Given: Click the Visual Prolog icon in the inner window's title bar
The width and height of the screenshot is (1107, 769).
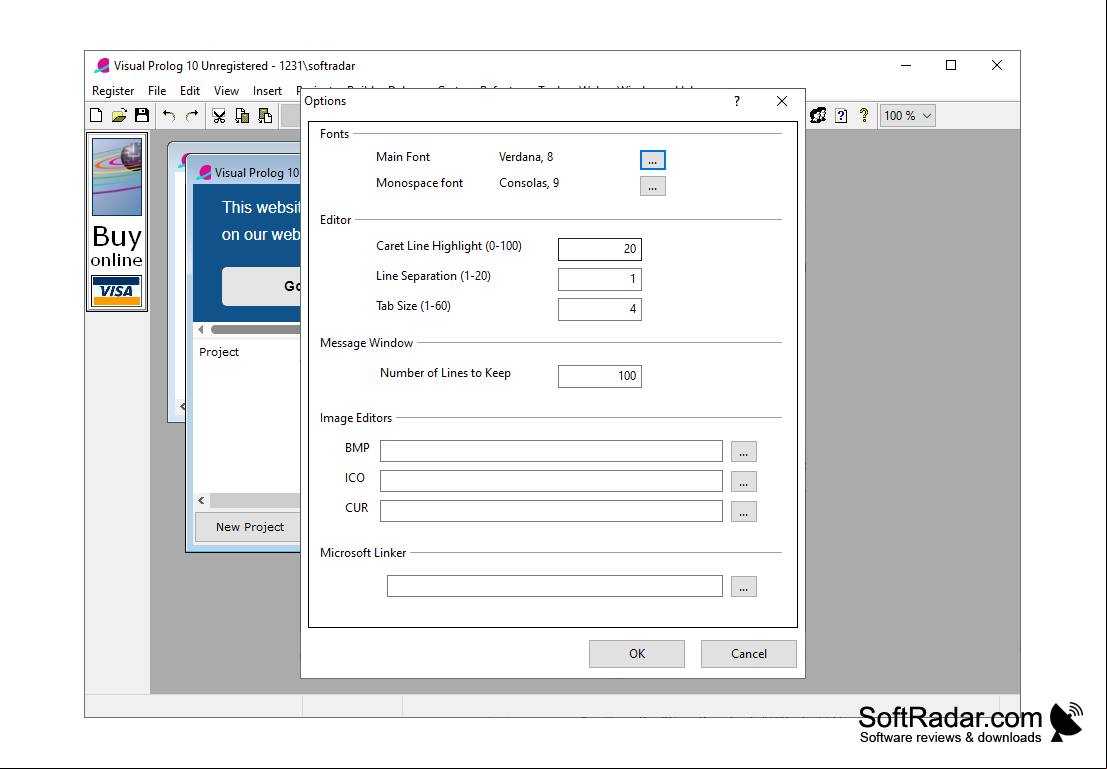Looking at the screenshot, I should point(205,172).
